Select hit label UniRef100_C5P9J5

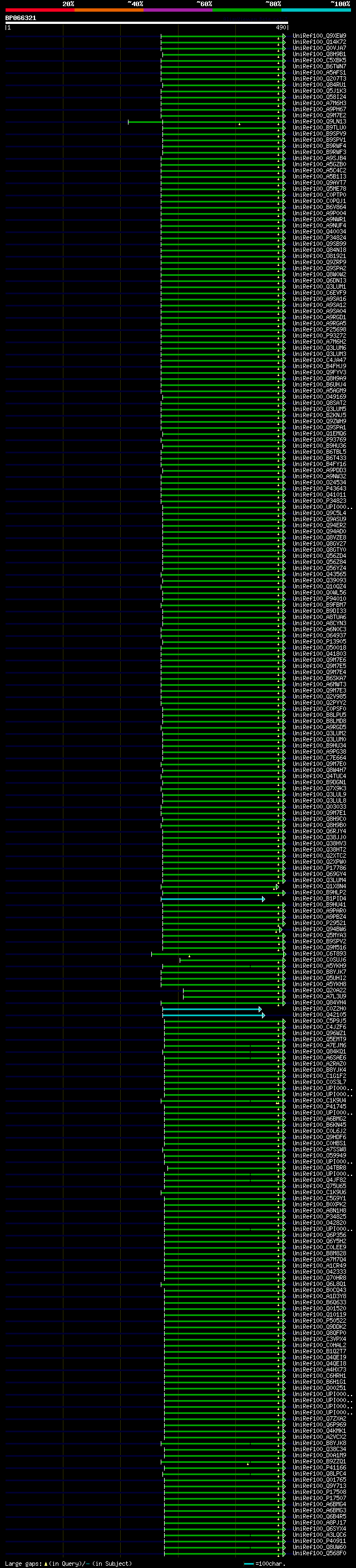coord(319,1021)
